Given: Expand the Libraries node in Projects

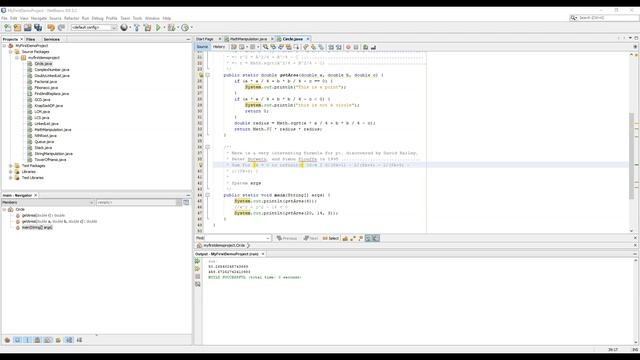Looking at the screenshot, I should [11, 172].
